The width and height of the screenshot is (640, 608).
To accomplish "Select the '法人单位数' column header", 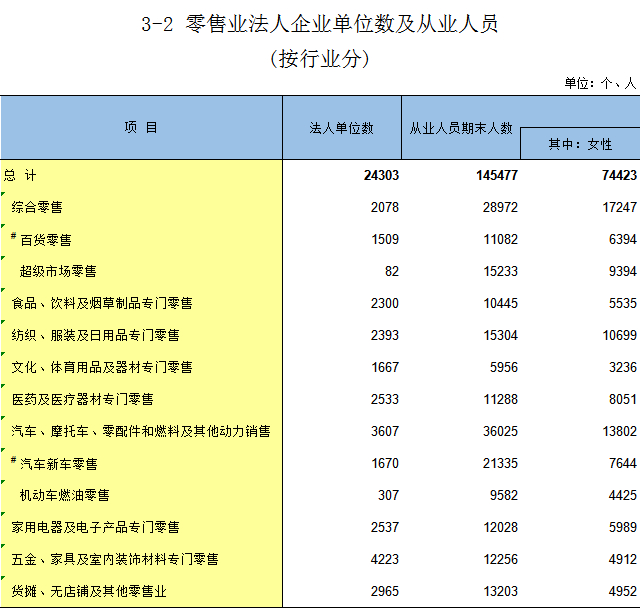I will pos(341,128).
